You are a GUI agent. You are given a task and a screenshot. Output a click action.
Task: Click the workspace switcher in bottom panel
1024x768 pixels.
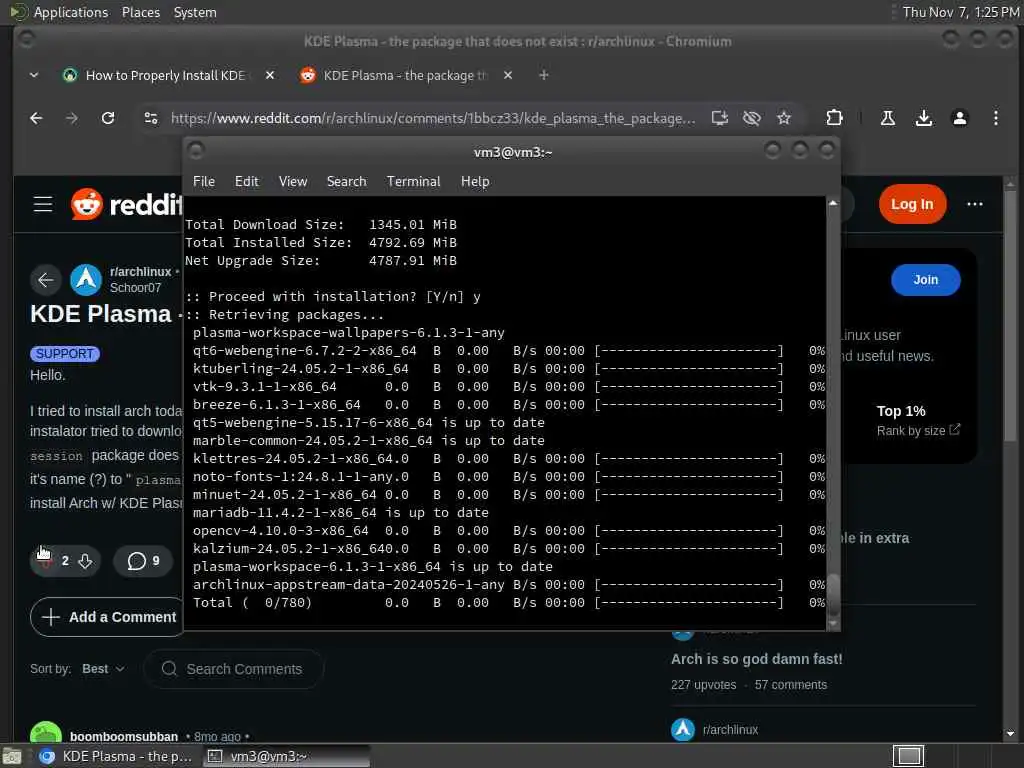(908, 756)
